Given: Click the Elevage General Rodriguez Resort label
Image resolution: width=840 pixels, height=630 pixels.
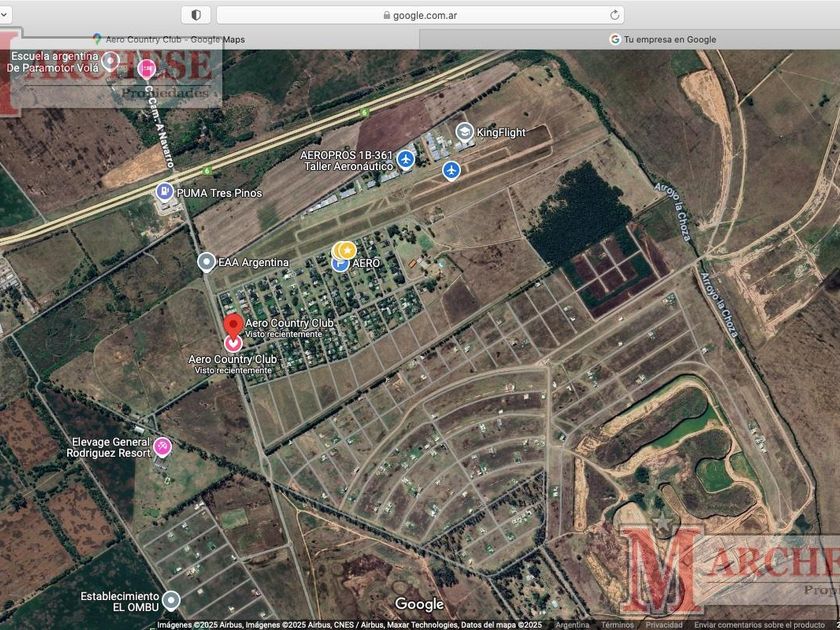Looking at the screenshot, I should click(x=108, y=447).
